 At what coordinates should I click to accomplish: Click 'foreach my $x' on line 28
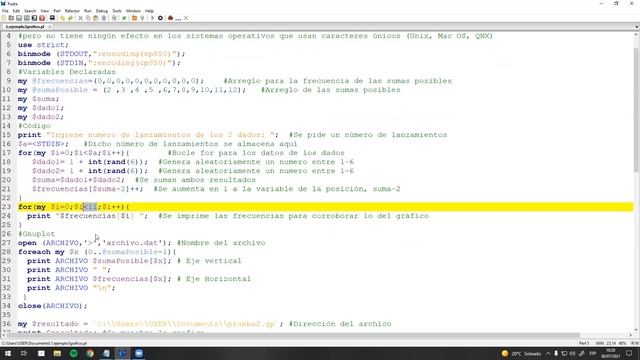click(x=48, y=251)
